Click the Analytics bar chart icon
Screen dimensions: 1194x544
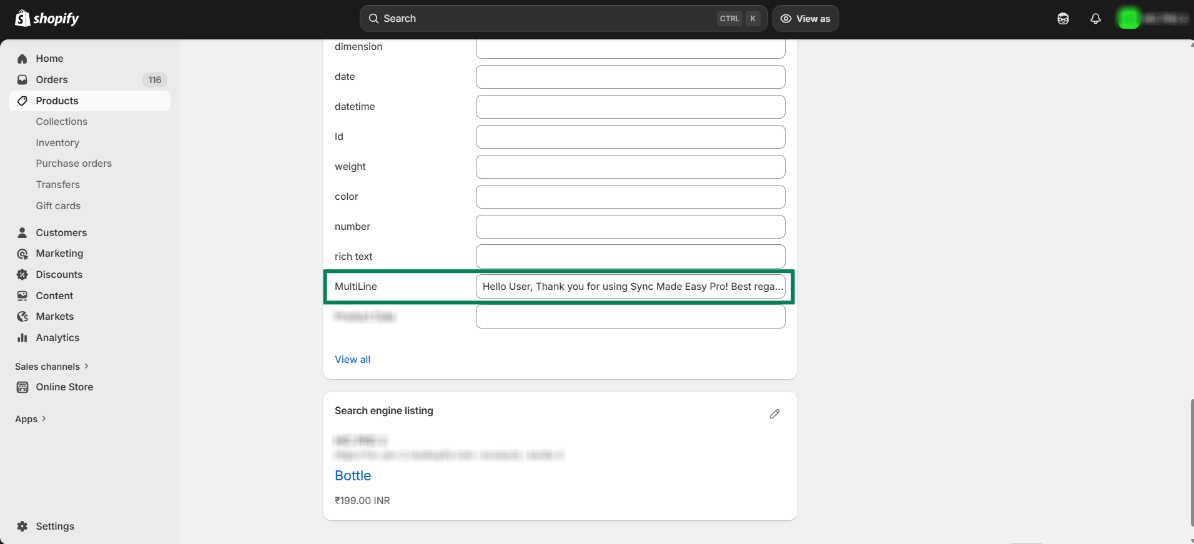(22, 338)
